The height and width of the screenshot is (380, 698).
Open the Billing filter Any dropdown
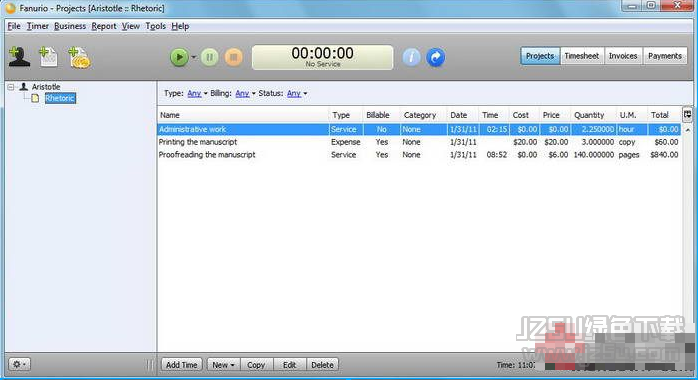click(245, 93)
